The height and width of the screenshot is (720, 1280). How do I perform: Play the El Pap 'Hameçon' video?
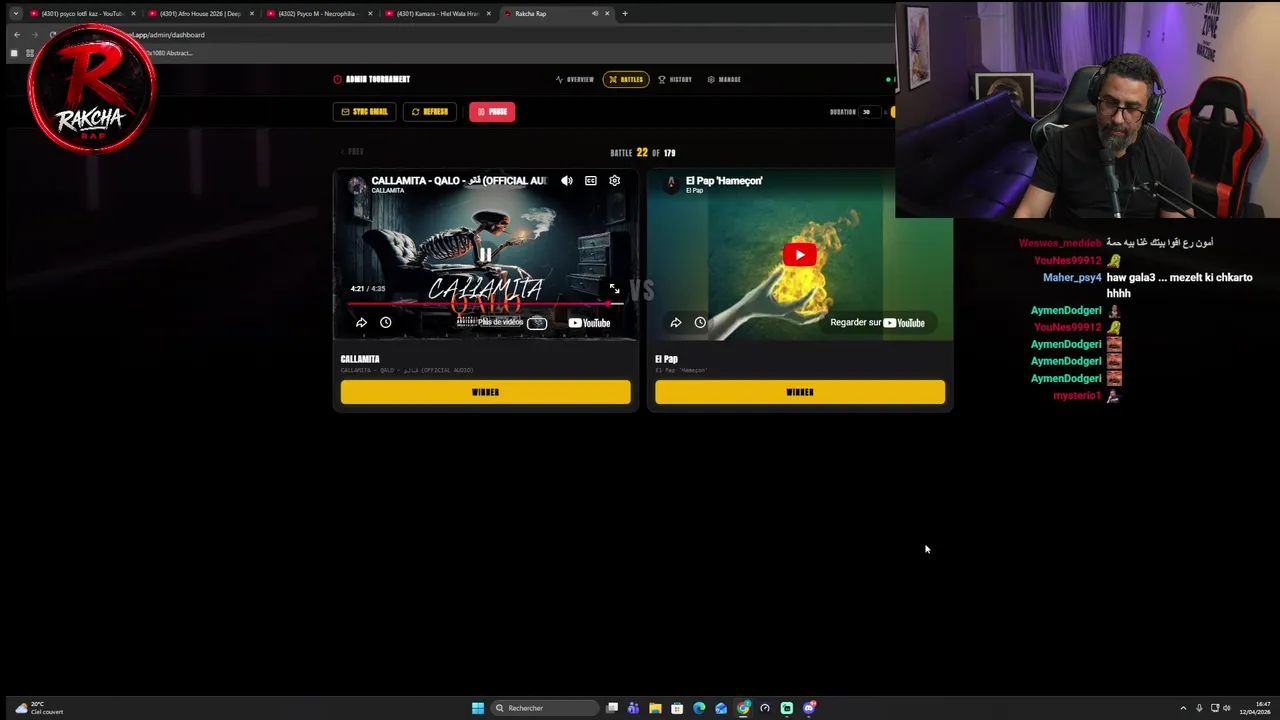click(x=799, y=254)
